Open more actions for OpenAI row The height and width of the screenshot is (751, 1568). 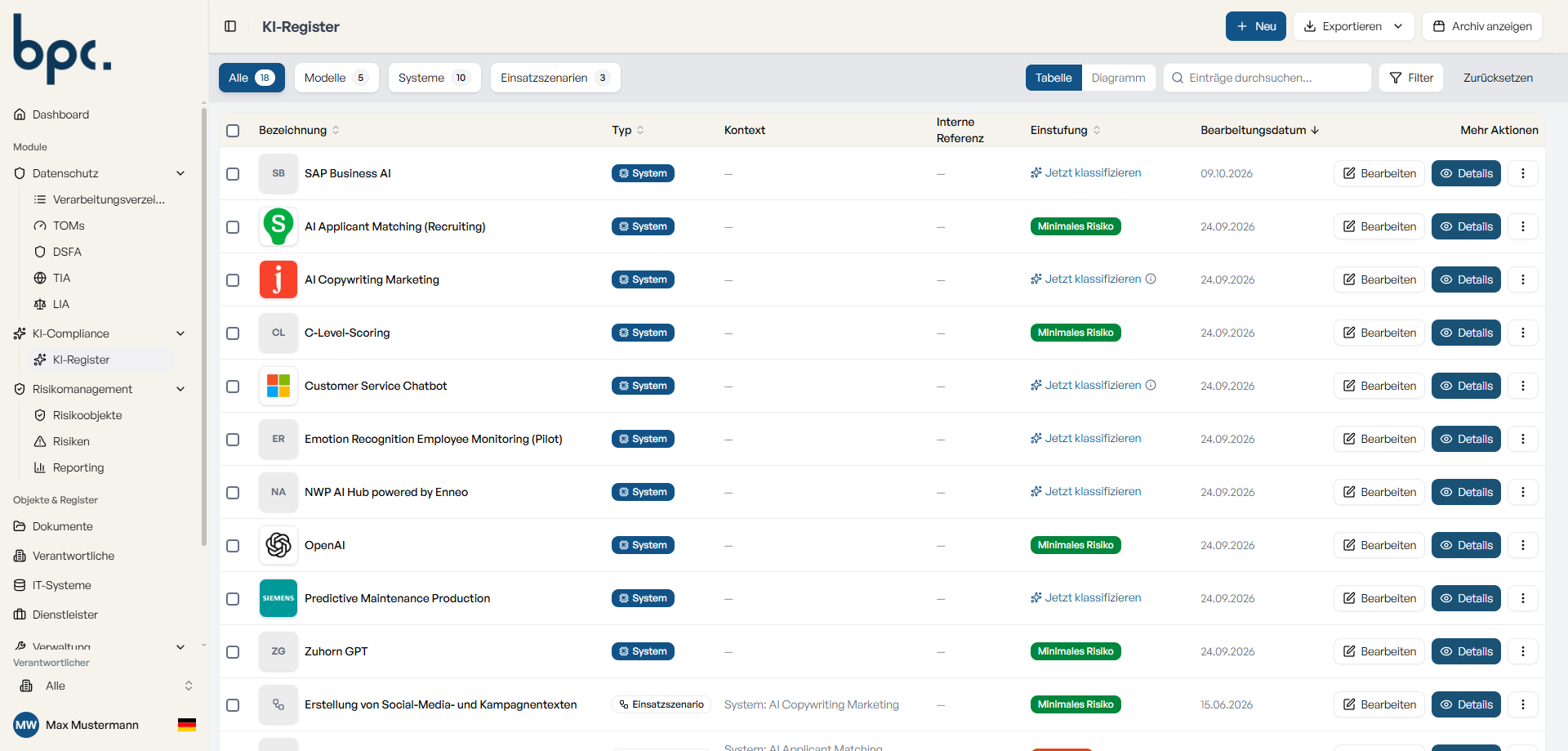pyautogui.click(x=1523, y=545)
